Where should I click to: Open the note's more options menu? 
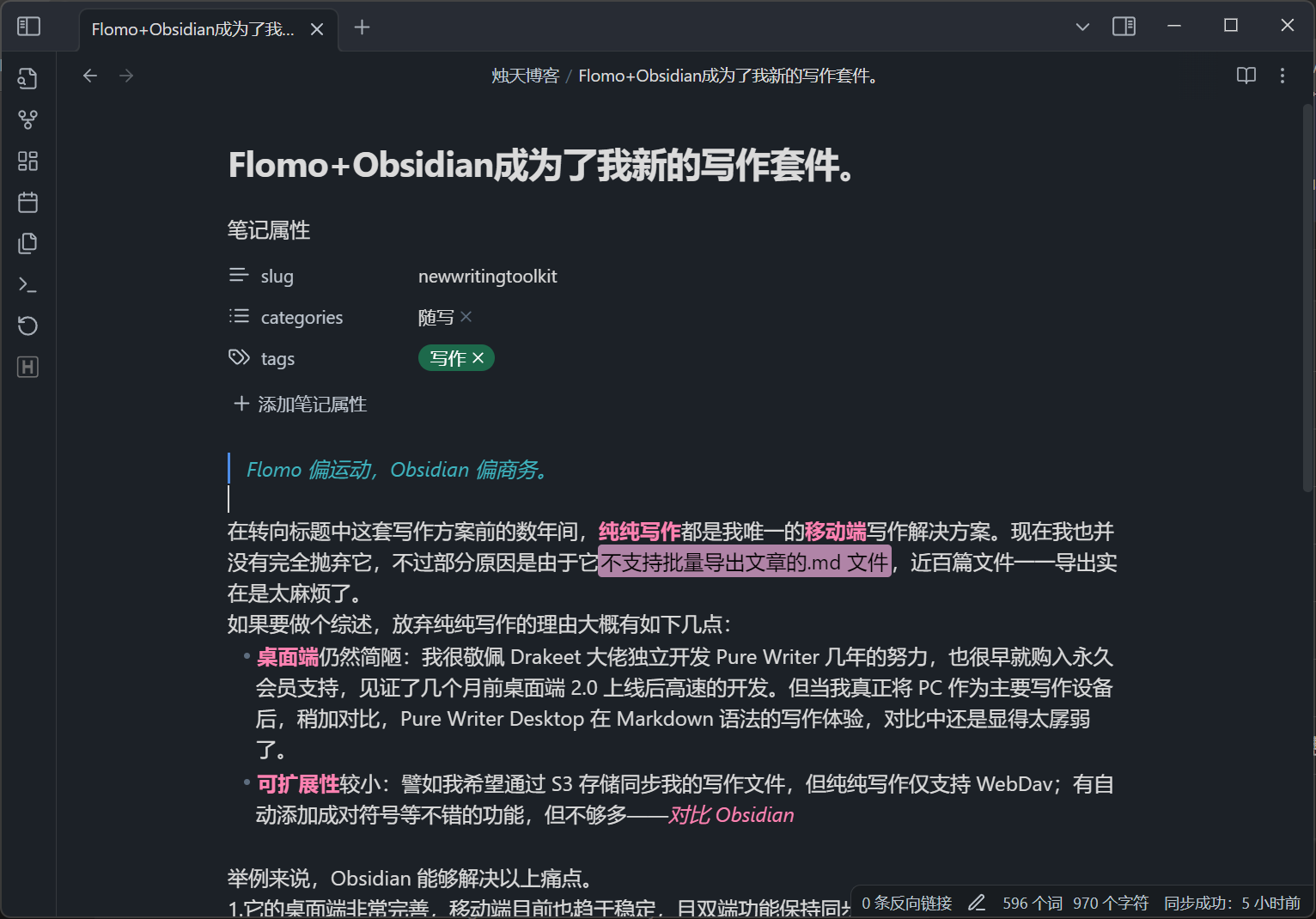(x=1282, y=76)
